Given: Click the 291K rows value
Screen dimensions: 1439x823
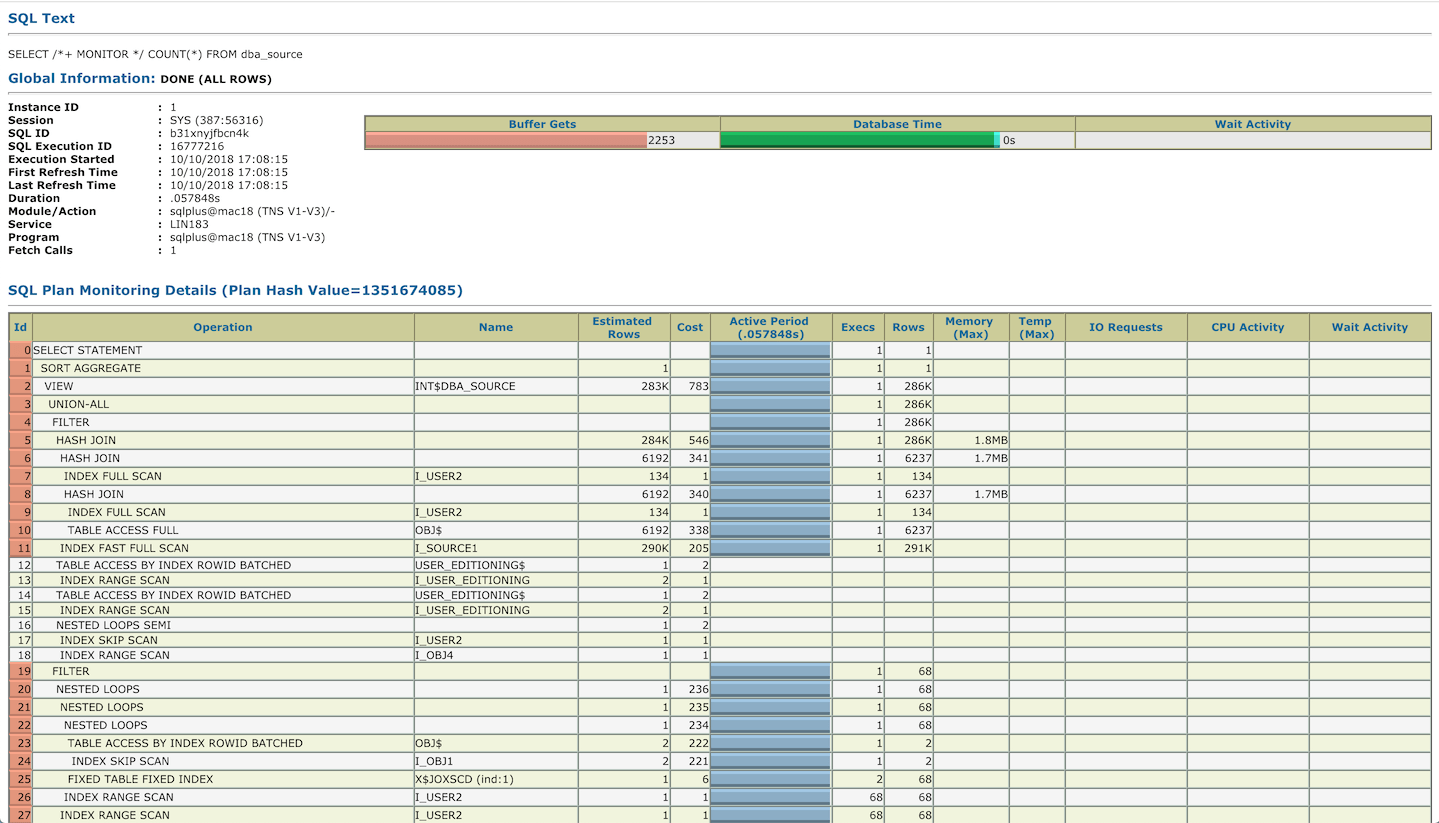Looking at the screenshot, I should (x=917, y=548).
